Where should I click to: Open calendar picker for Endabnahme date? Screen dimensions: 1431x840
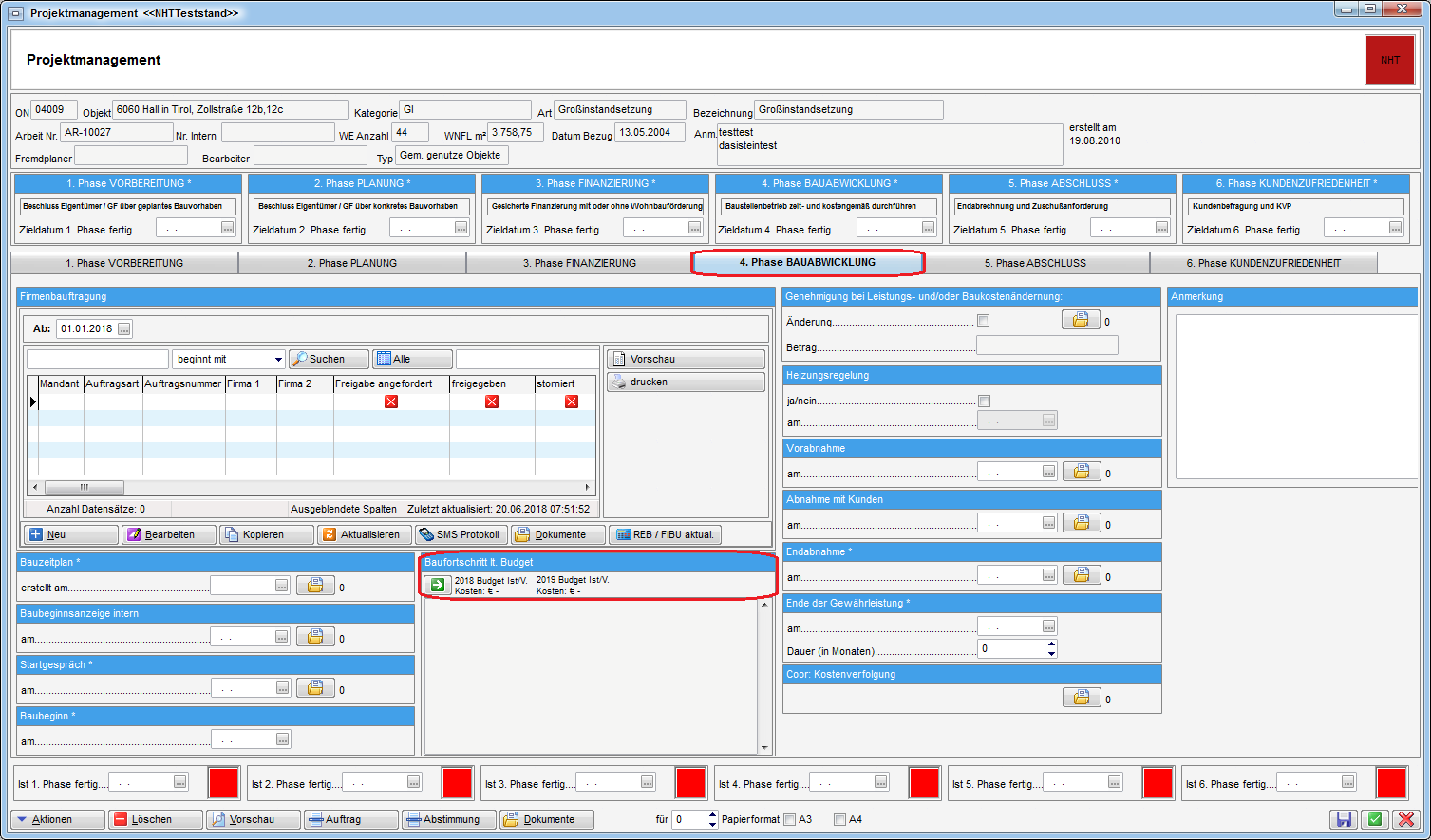[x=1048, y=575]
